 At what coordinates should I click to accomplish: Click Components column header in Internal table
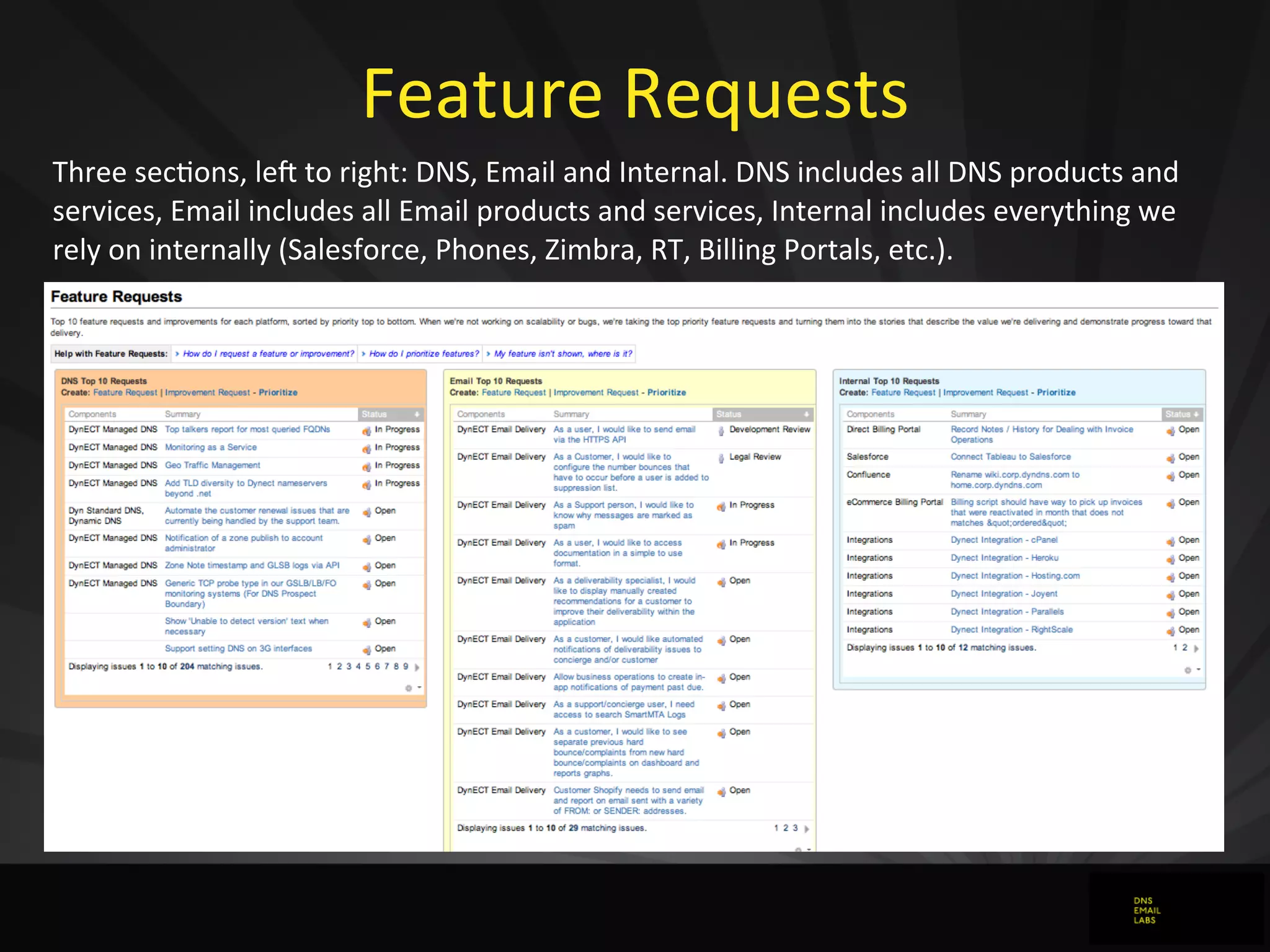click(871, 414)
